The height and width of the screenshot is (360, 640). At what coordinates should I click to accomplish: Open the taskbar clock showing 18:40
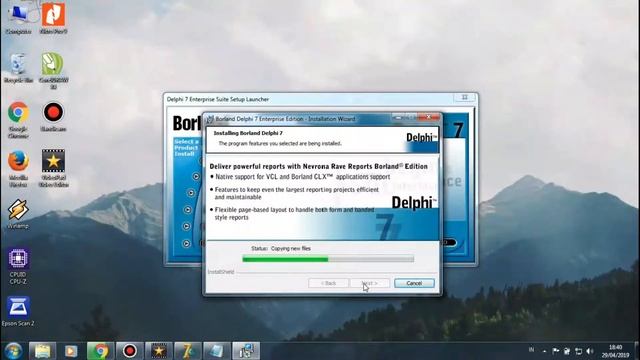coord(615,351)
